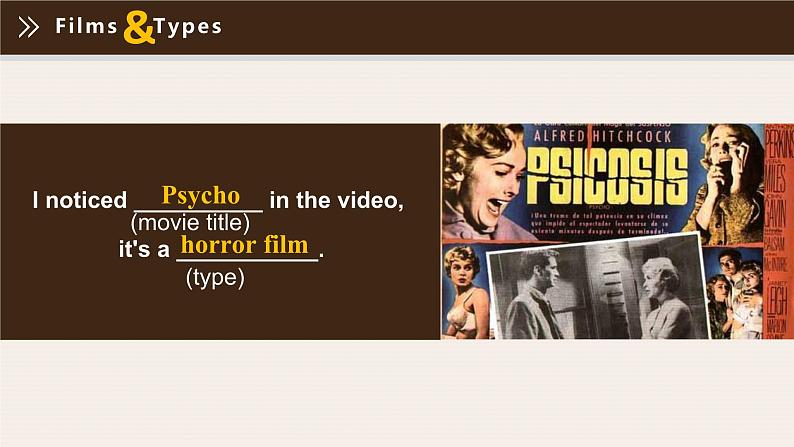Click the 'ALFRED HITCHCOCK' name on poster
The height and width of the screenshot is (447, 794).
(603, 136)
